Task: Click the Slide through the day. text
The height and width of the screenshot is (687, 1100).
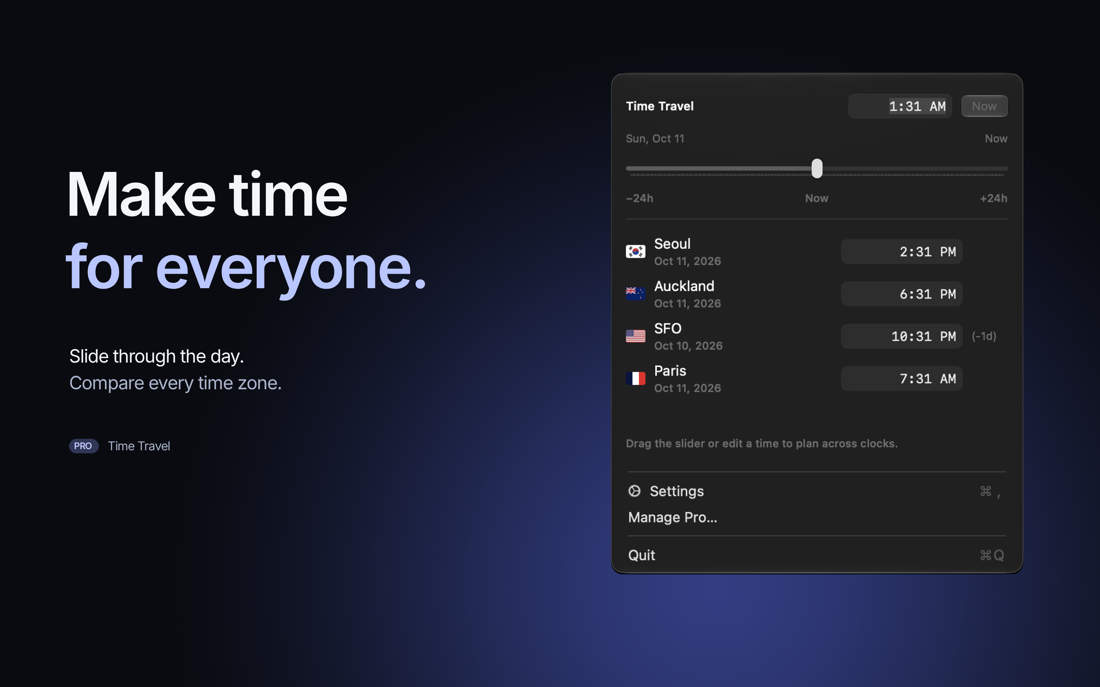Action: [x=156, y=356]
